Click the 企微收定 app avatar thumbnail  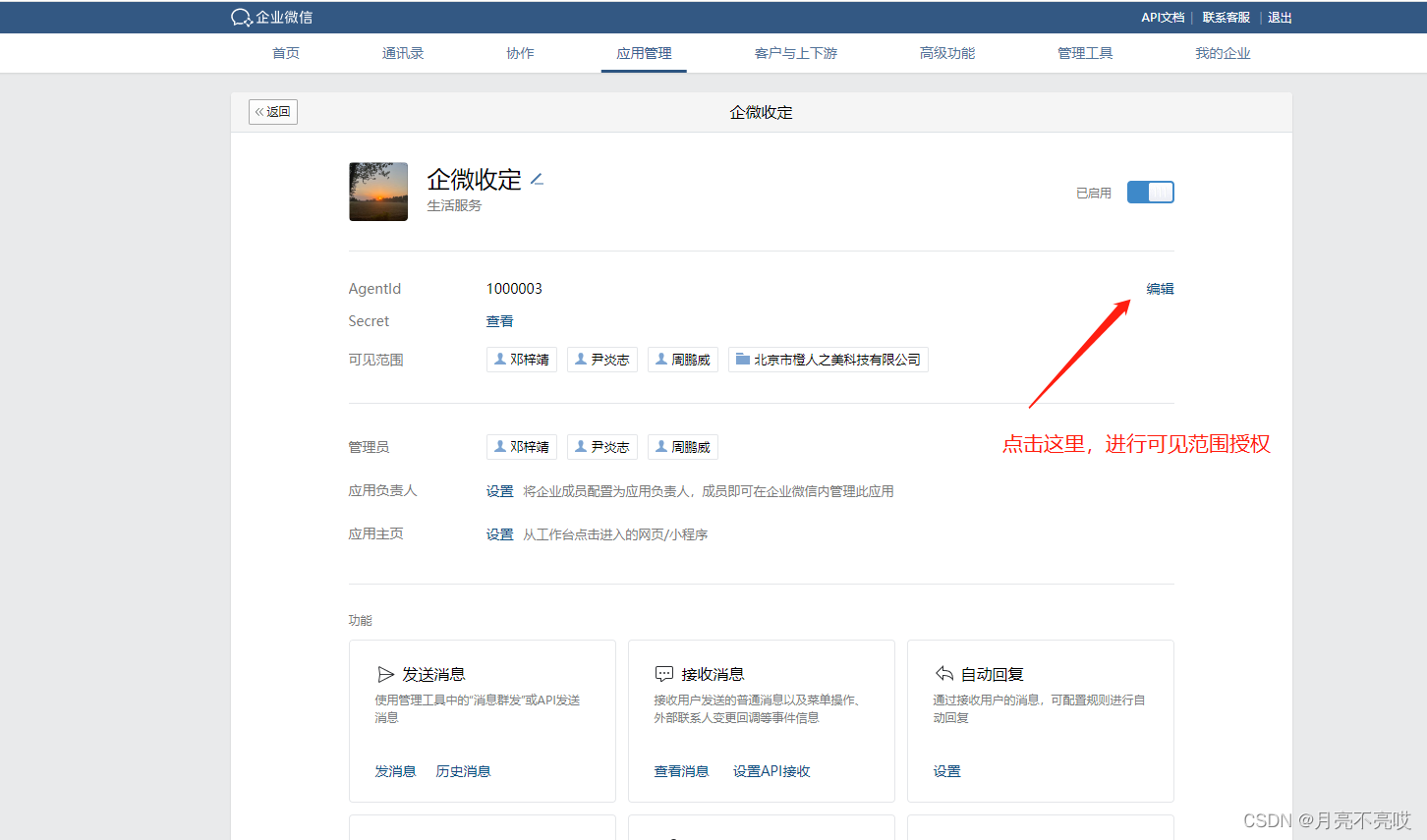[378, 192]
